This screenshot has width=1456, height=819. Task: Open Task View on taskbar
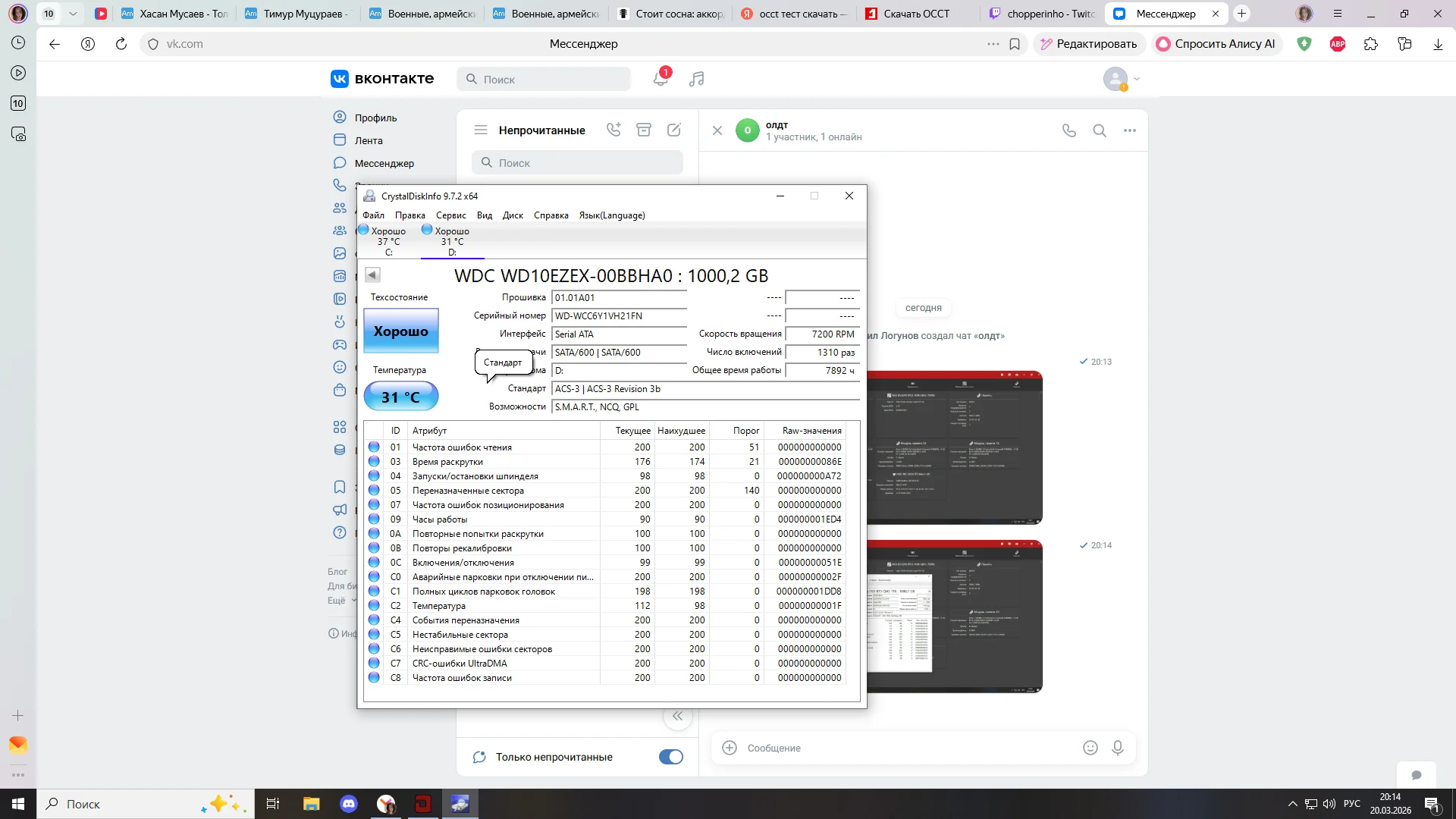click(x=273, y=804)
